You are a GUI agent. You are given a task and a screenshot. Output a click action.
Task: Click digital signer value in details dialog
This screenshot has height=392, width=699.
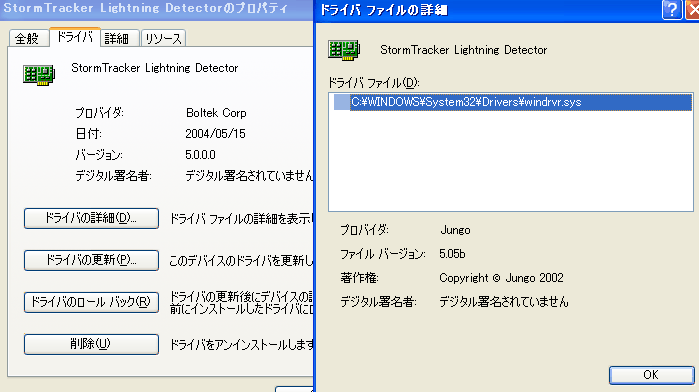point(504,302)
